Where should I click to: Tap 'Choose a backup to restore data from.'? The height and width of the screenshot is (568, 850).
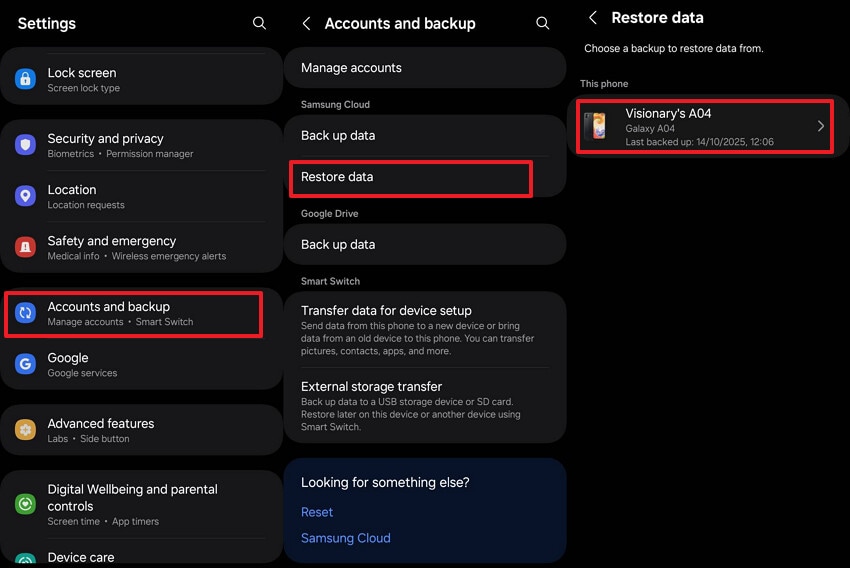(674, 48)
